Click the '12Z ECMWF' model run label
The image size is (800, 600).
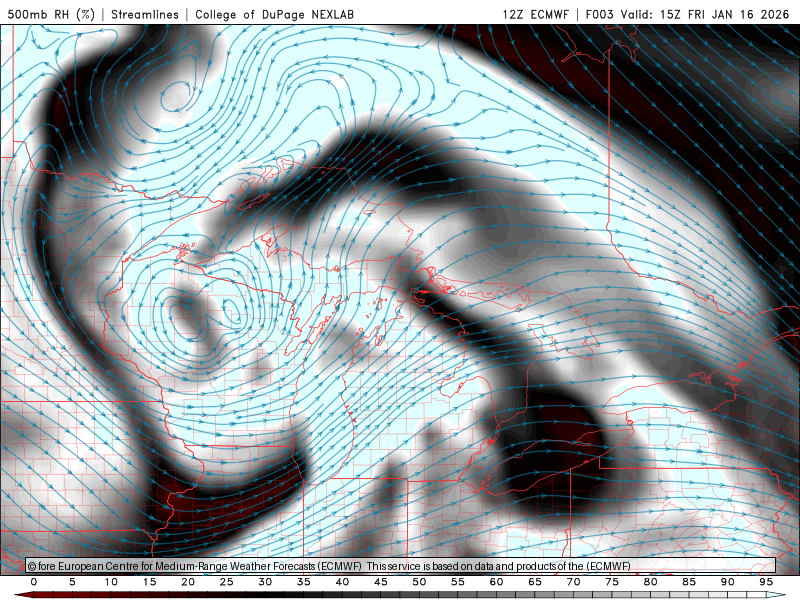click(x=535, y=14)
